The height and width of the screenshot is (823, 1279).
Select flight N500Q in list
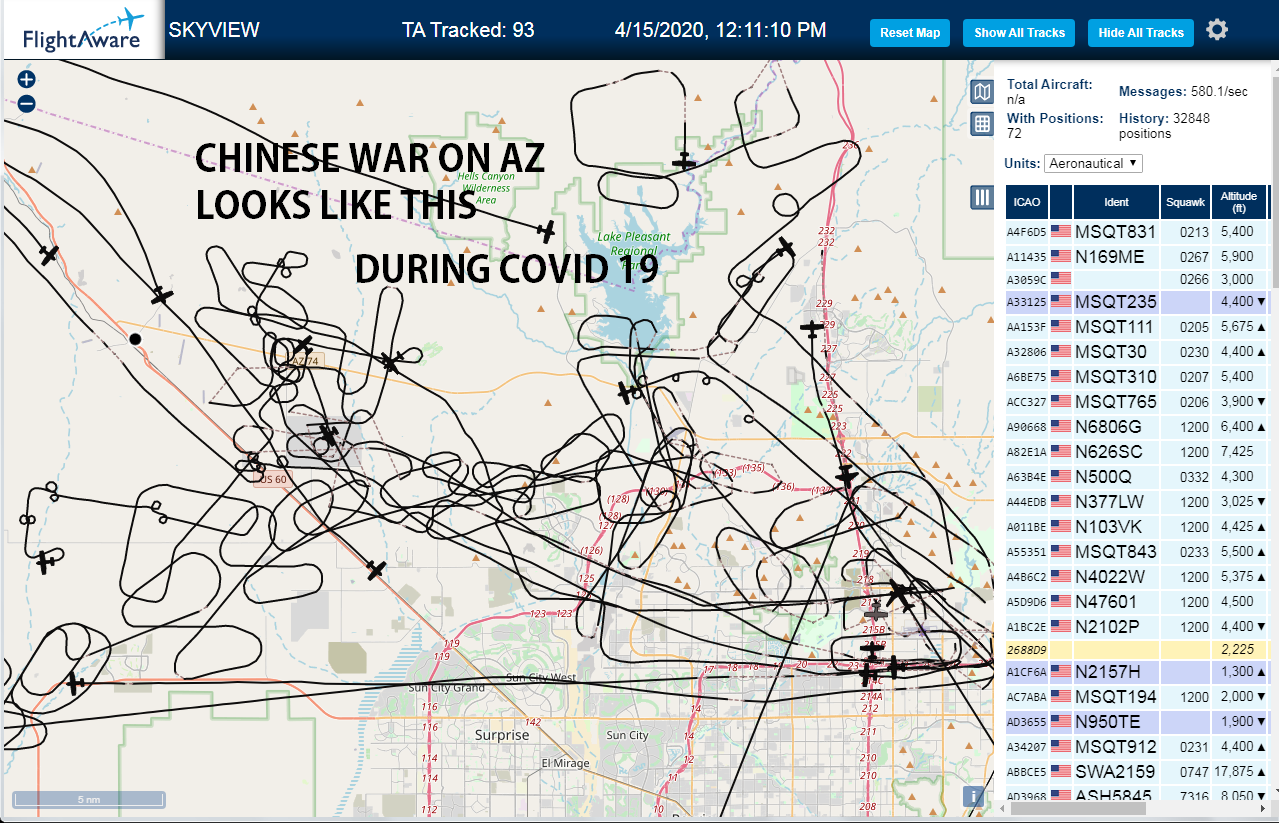[1137, 477]
